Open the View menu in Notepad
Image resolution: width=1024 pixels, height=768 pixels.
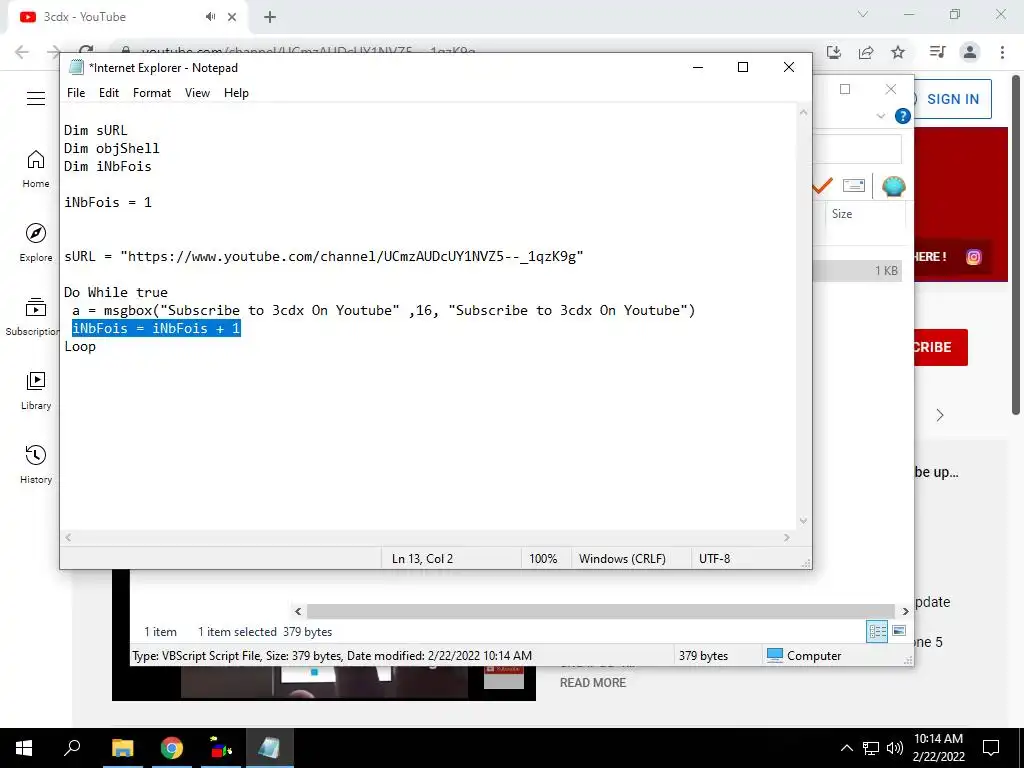point(197,93)
